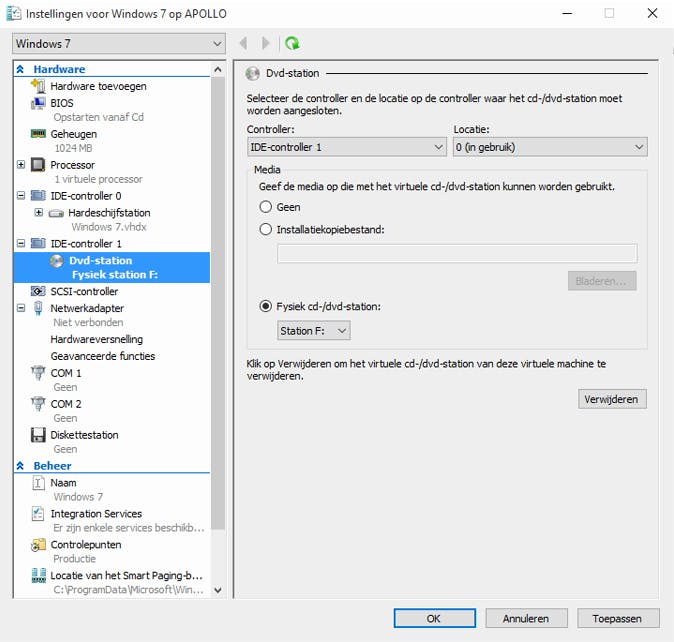Click the IDE-controller 1 icon
674x642 pixels.
[x=38, y=244]
